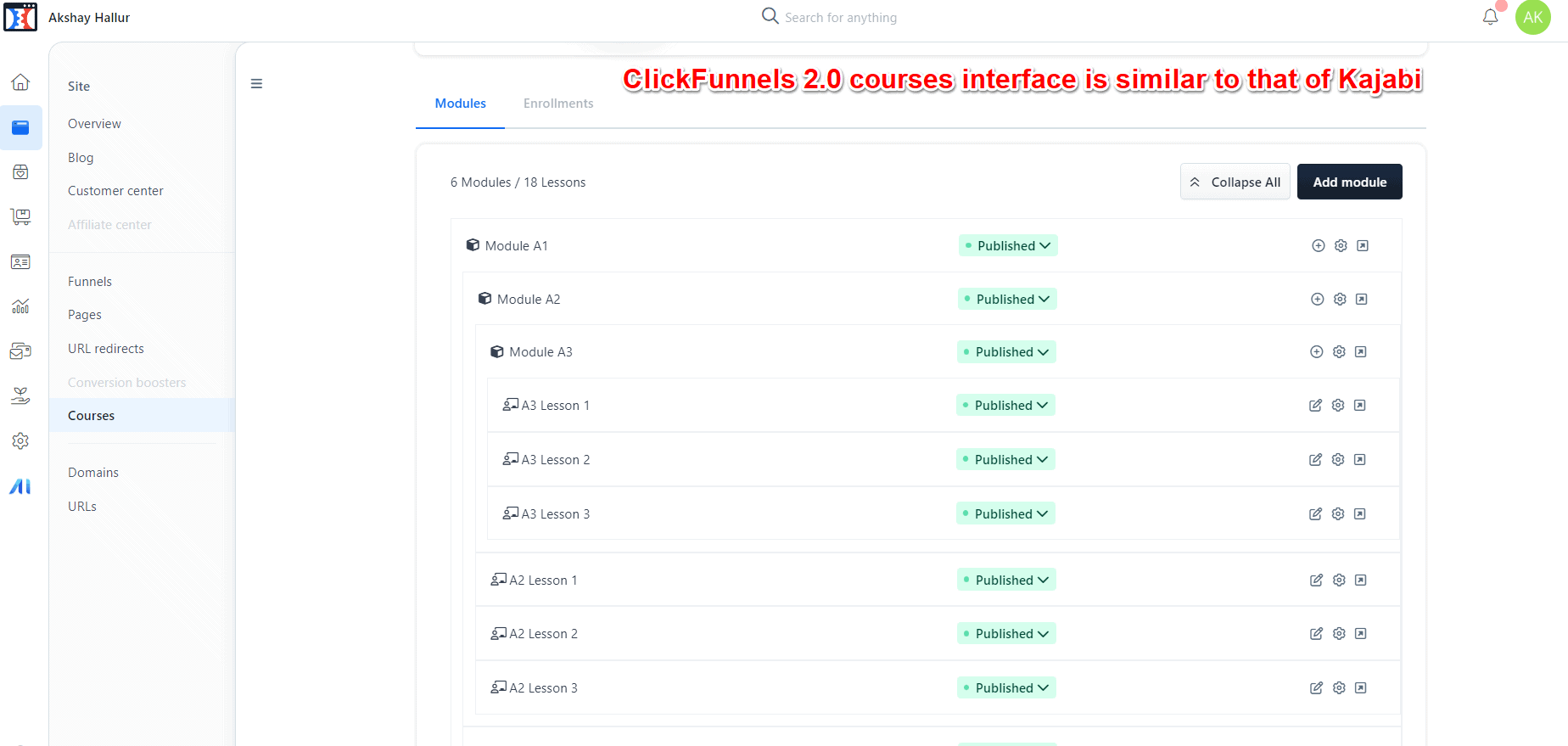
Task: Click the Add module button
Action: [x=1350, y=182]
